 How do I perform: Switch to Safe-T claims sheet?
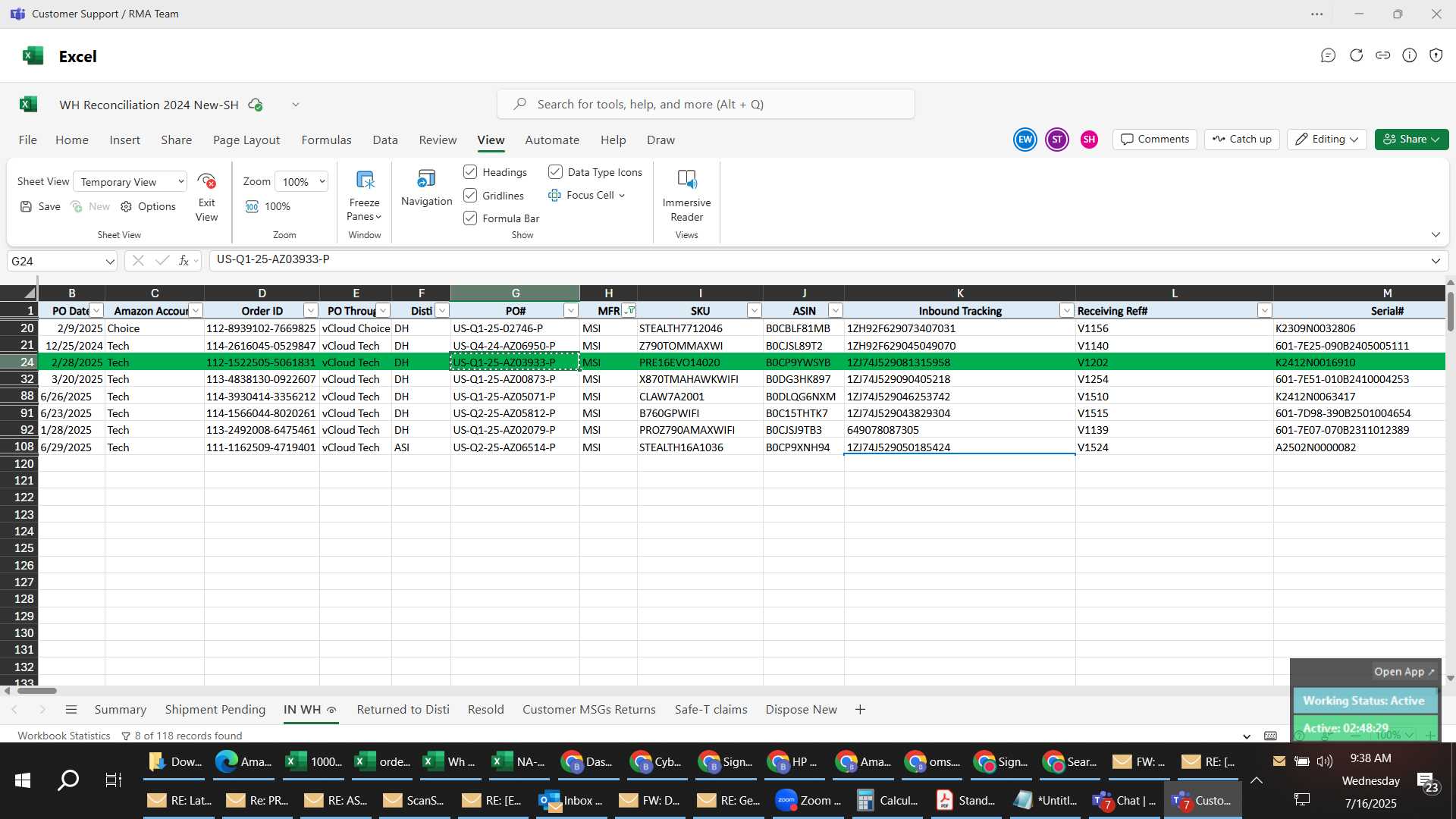point(711,710)
